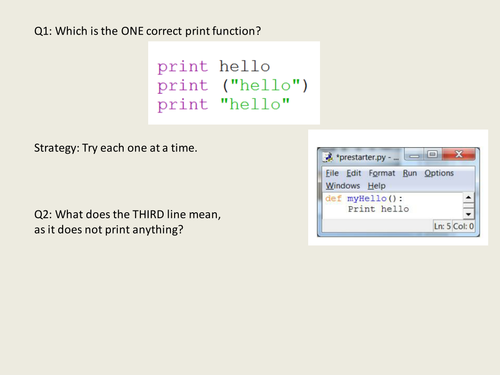This screenshot has height=375, width=500.
Task: Click the 'print ("hello")' code option
Action: pos(233,86)
